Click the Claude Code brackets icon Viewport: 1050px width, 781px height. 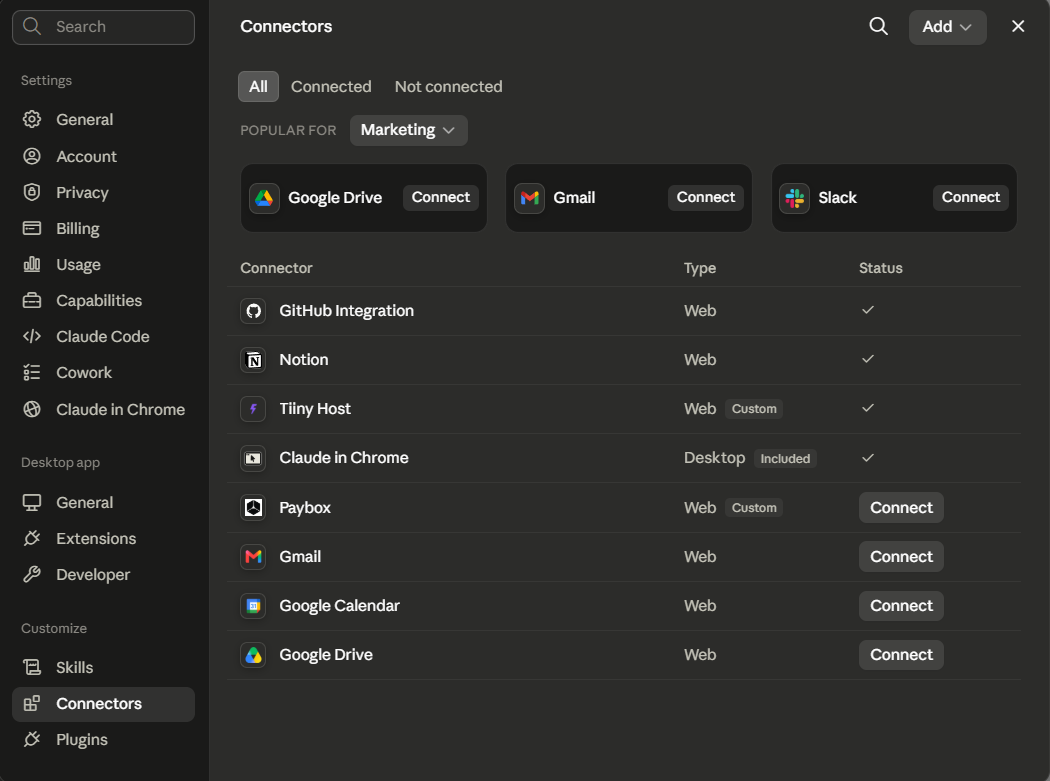point(31,336)
